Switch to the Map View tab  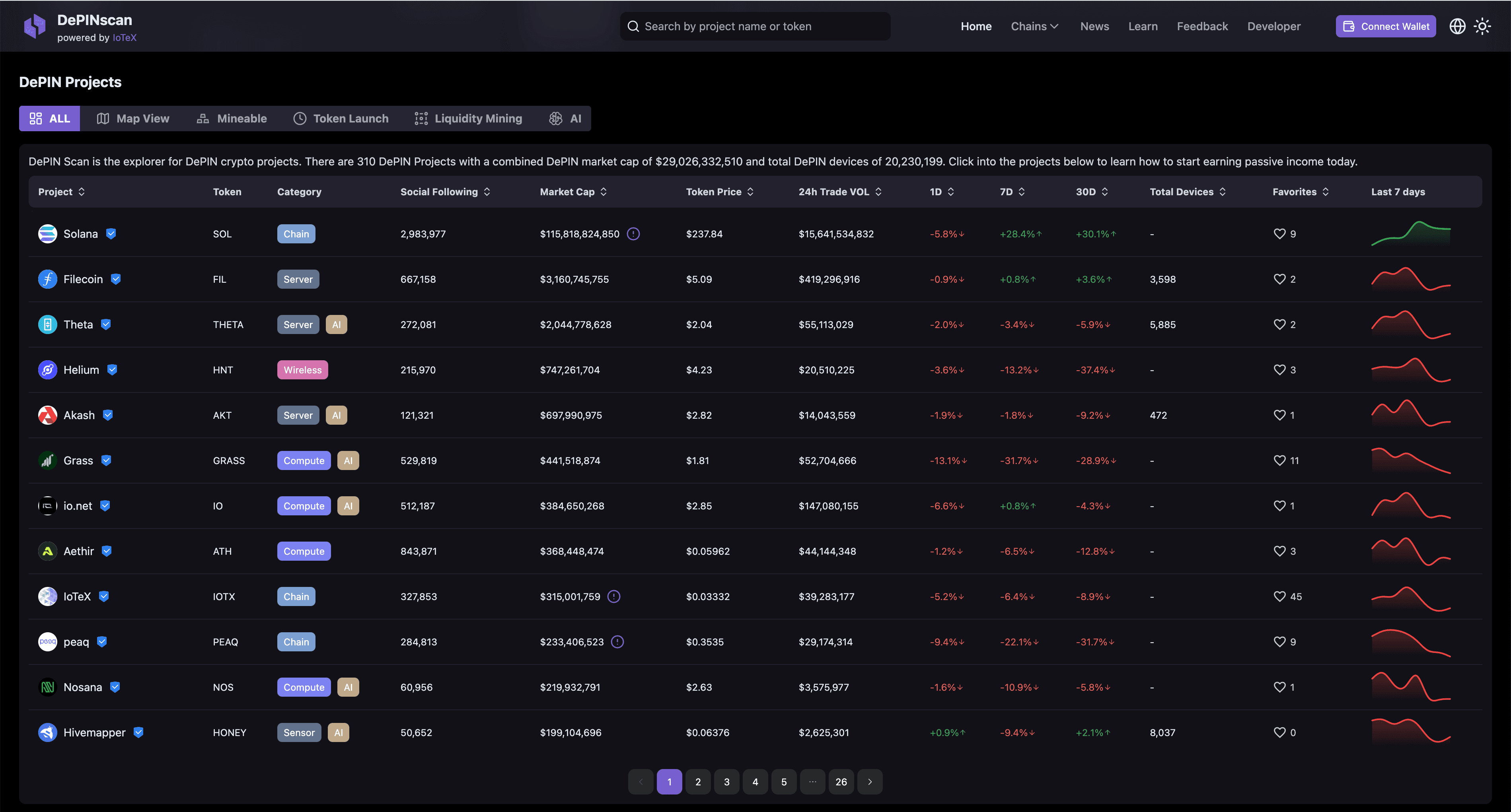coord(133,118)
